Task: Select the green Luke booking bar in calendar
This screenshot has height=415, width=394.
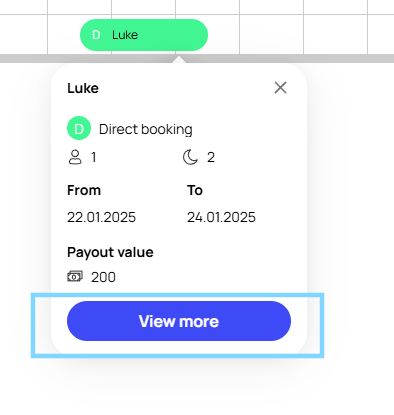Action: pyautogui.click(x=144, y=35)
